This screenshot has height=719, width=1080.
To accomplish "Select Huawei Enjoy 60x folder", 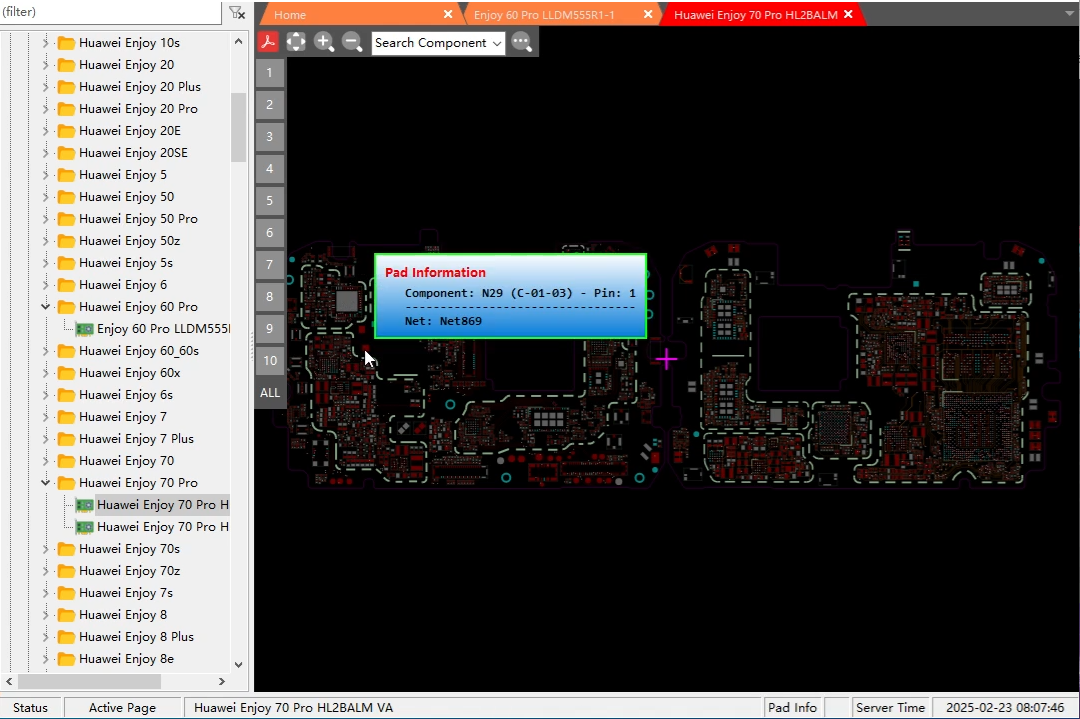I will pyautogui.click(x=129, y=373).
